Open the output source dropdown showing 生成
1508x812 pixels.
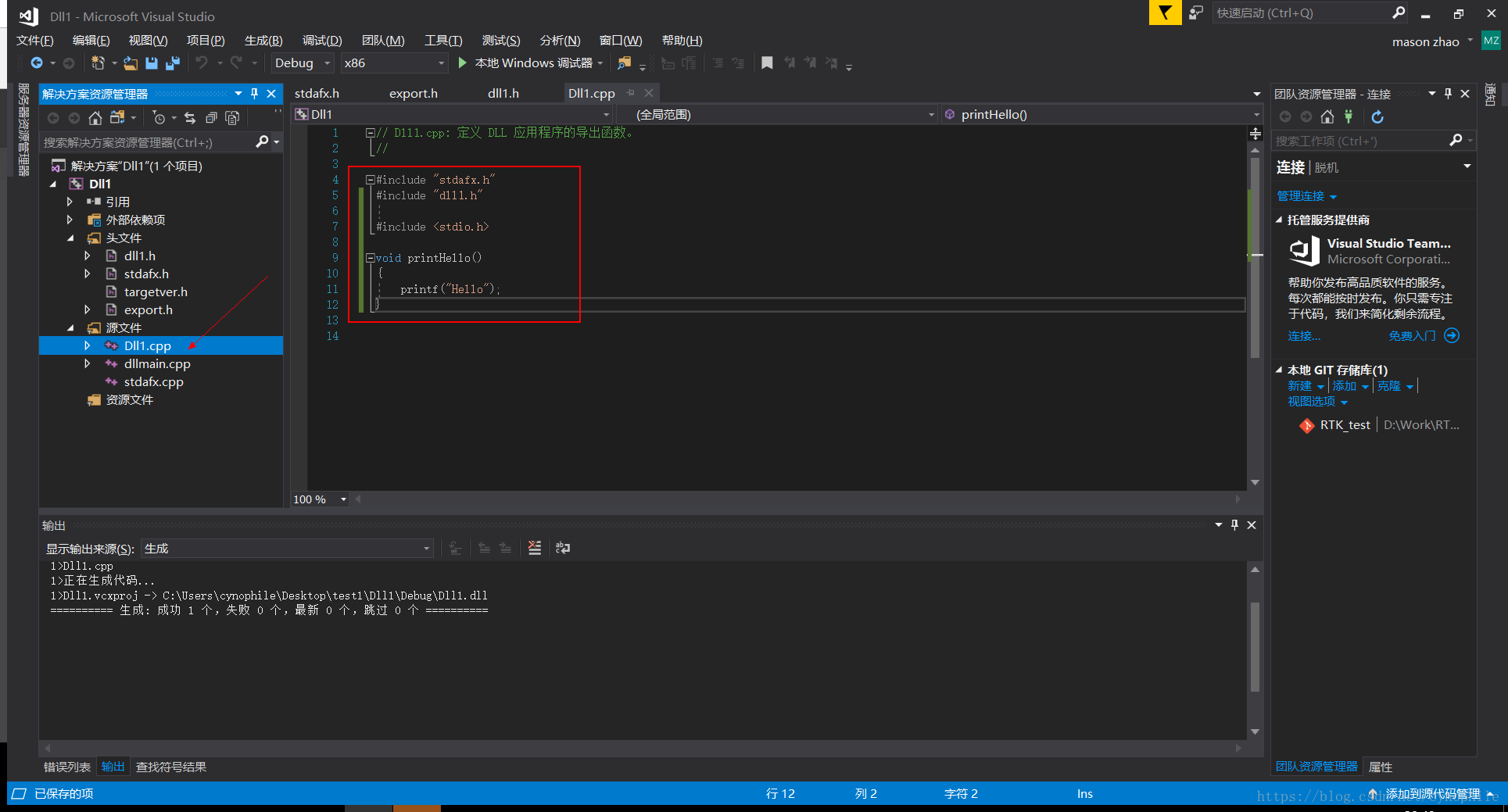click(x=287, y=549)
